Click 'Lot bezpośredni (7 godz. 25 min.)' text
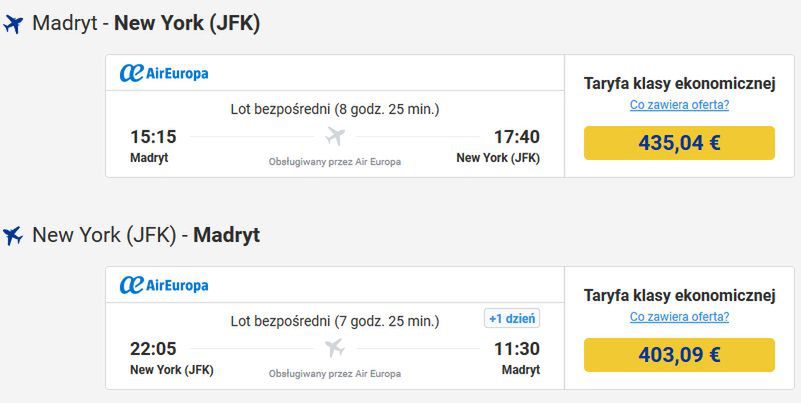 pos(335,321)
